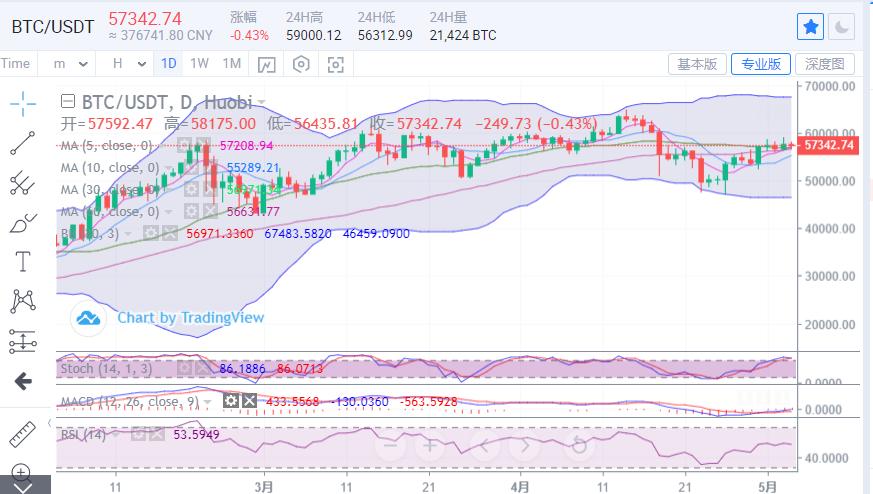Select the trend line drawing tool

coord(23,143)
